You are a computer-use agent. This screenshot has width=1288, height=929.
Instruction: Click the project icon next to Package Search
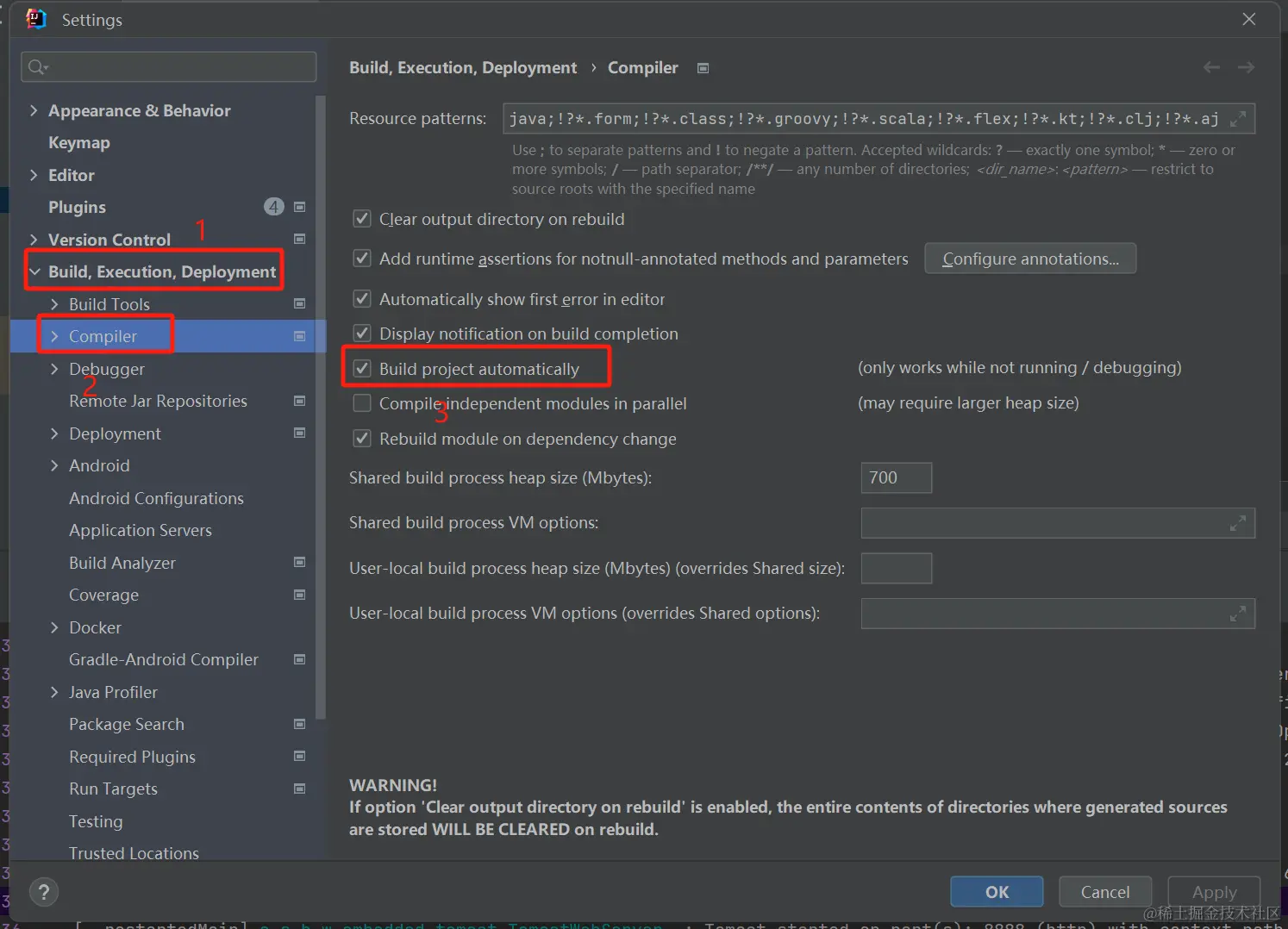[300, 724]
